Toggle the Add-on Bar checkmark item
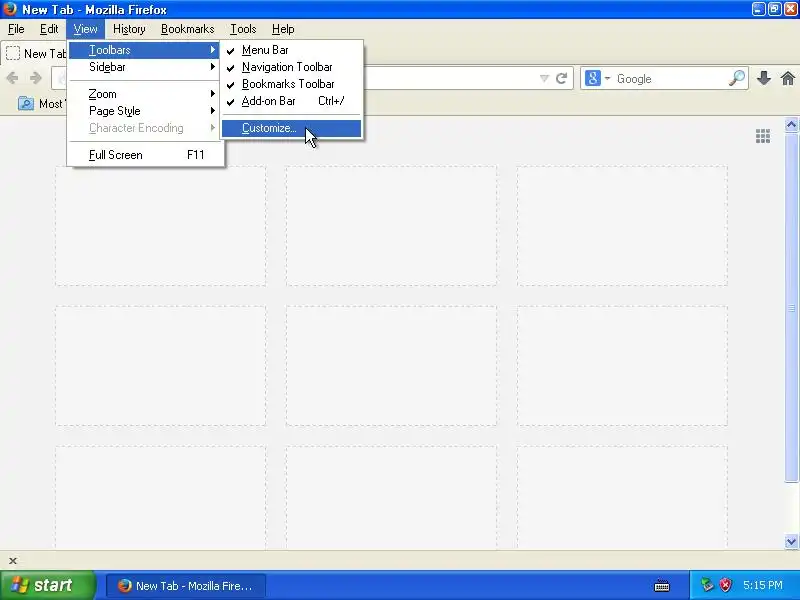 [x=291, y=101]
